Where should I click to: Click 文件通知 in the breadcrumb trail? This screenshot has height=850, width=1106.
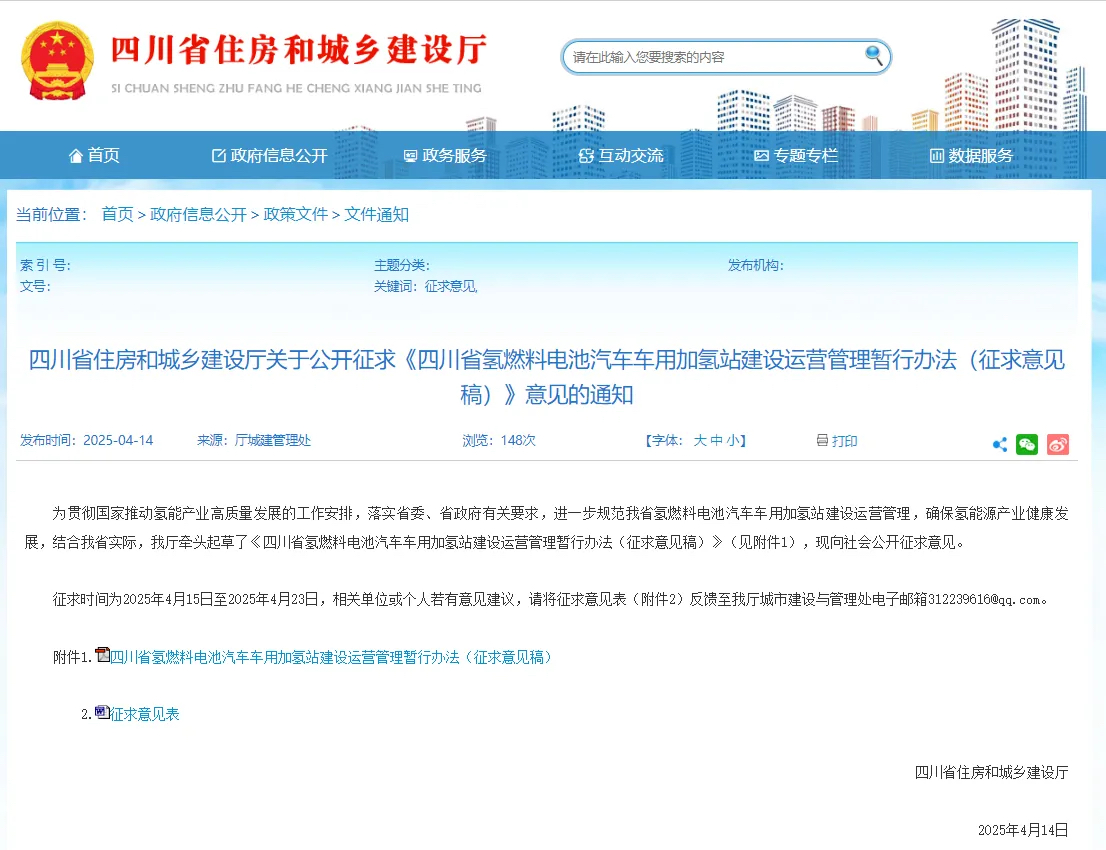point(376,214)
